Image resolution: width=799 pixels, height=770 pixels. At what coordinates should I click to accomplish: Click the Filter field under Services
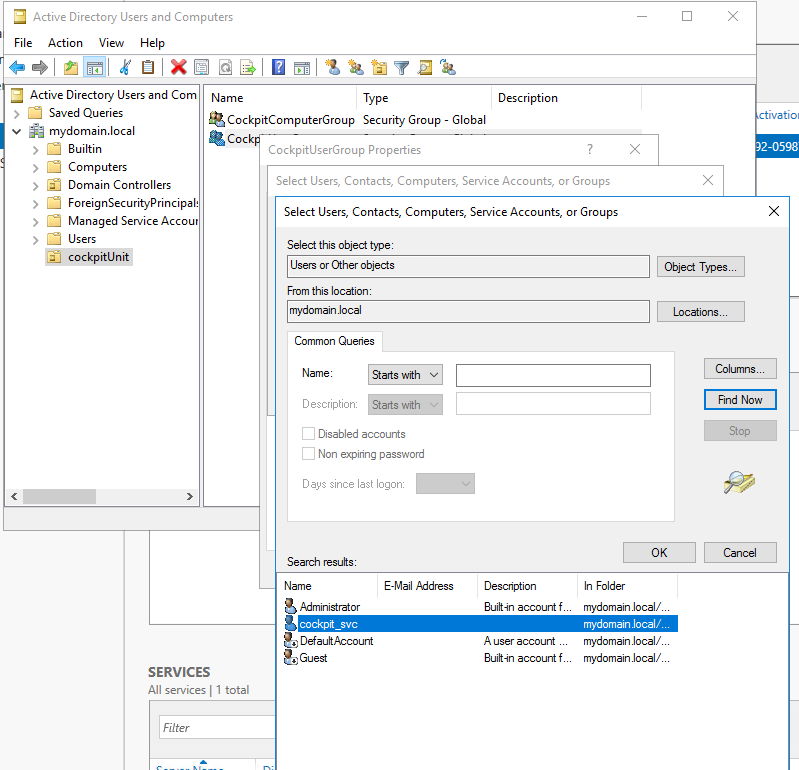pos(217,727)
